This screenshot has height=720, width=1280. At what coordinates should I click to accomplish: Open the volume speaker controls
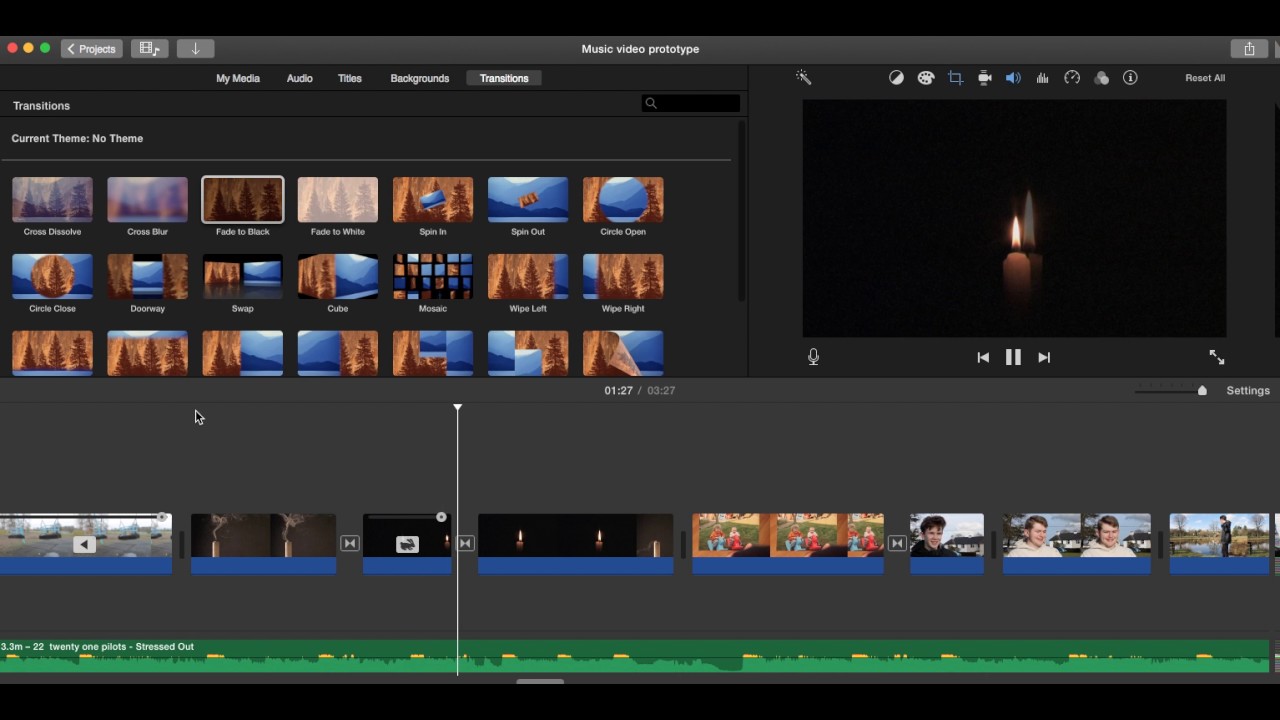tap(1013, 78)
